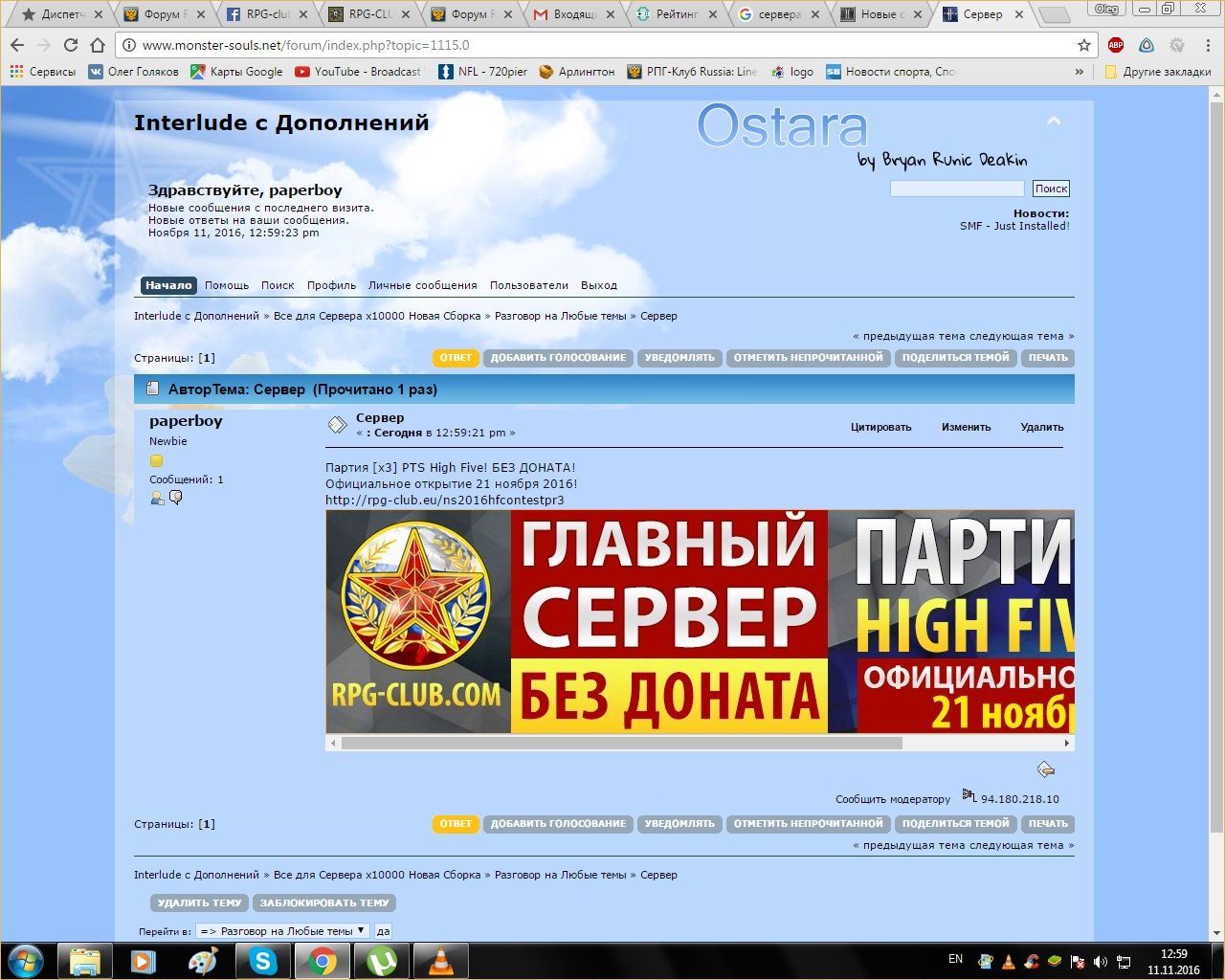Open the Арлингтон bookmark
Viewport: 1225px width, 980px height.
pyautogui.click(x=577, y=72)
